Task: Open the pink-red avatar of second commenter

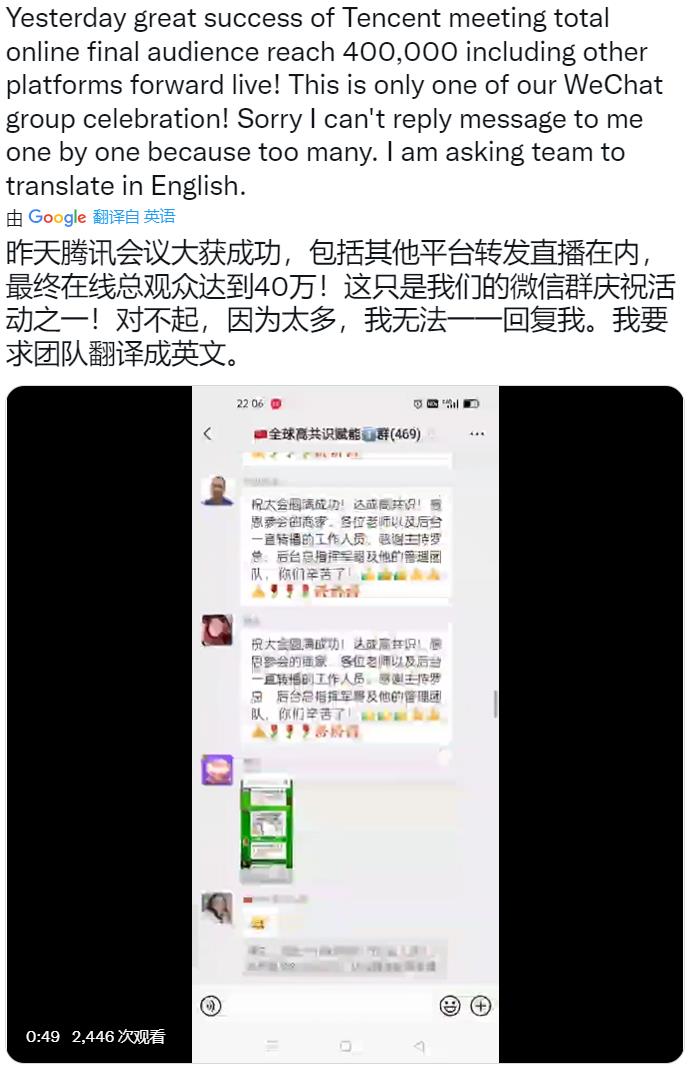Action: [x=217, y=630]
